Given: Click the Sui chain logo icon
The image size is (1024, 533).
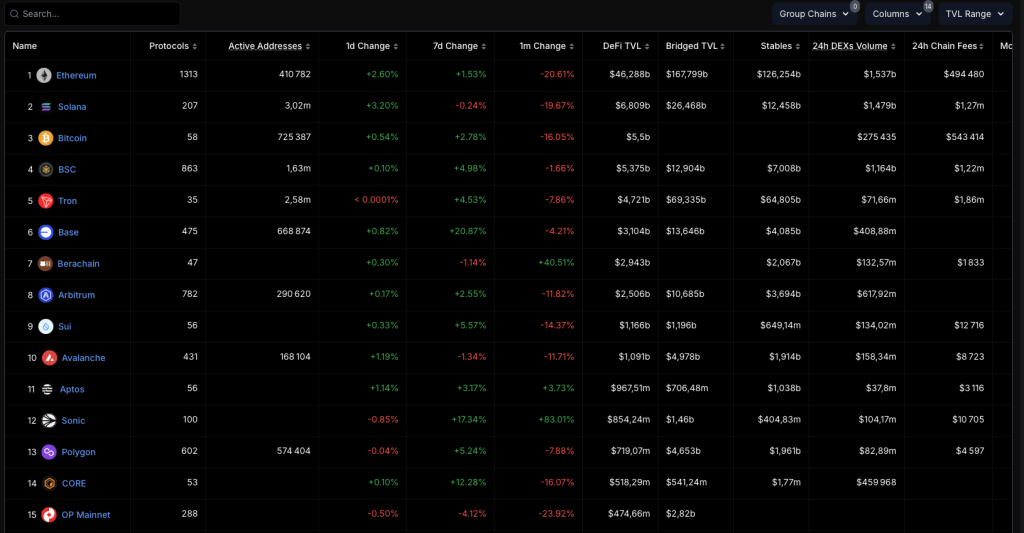Looking at the screenshot, I should [46, 326].
